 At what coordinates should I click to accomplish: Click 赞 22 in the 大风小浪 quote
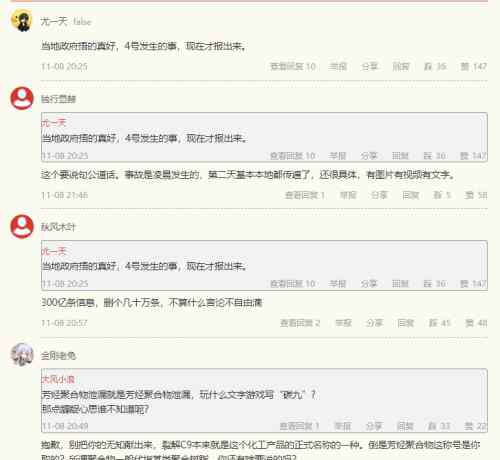pyautogui.click(x=475, y=426)
